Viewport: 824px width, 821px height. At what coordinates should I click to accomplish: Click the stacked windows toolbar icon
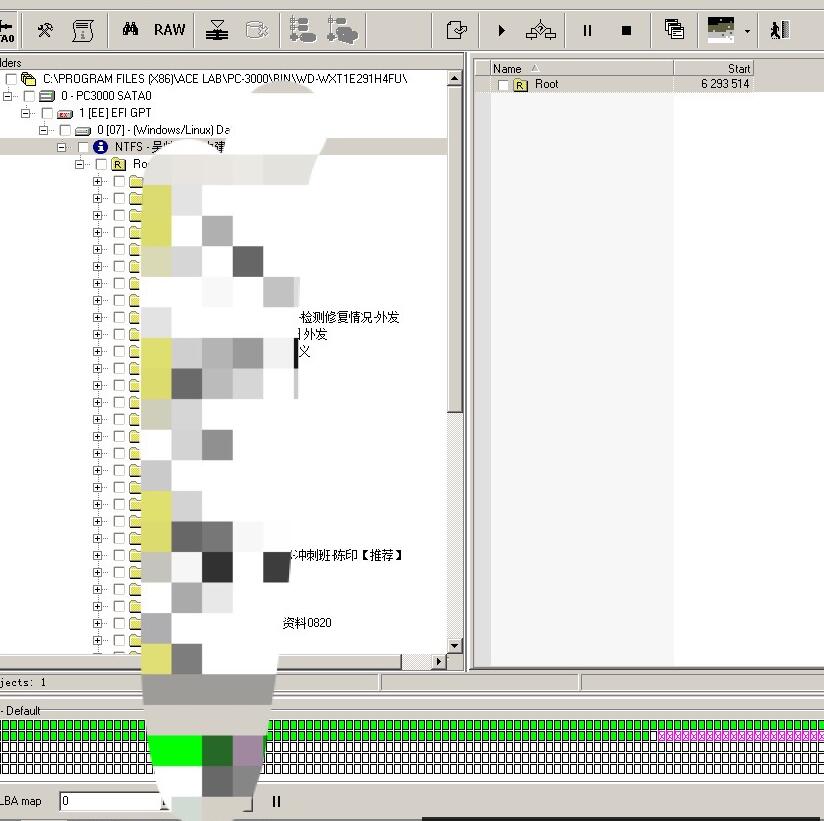coord(674,29)
